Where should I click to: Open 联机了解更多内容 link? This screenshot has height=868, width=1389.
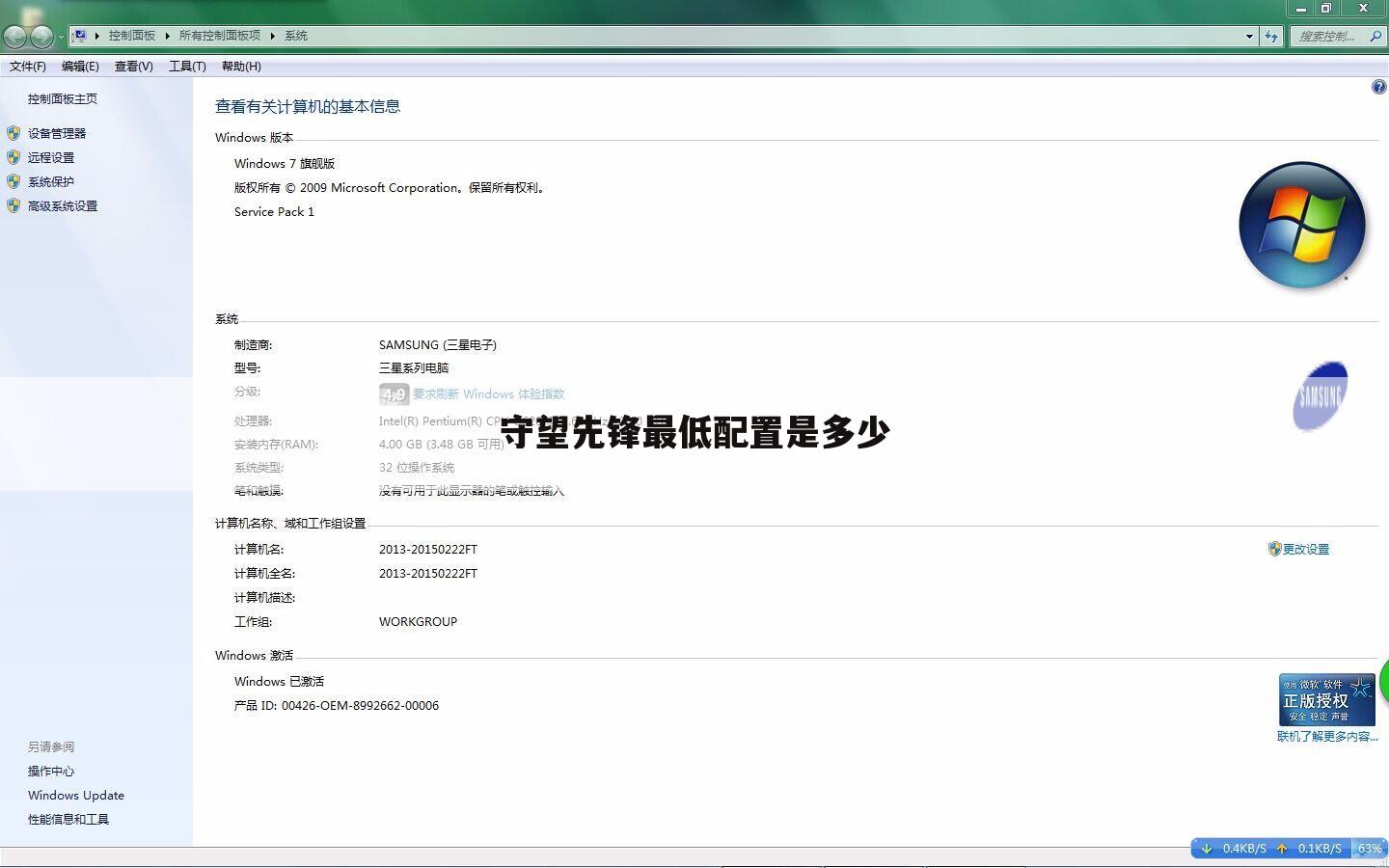point(1328,737)
